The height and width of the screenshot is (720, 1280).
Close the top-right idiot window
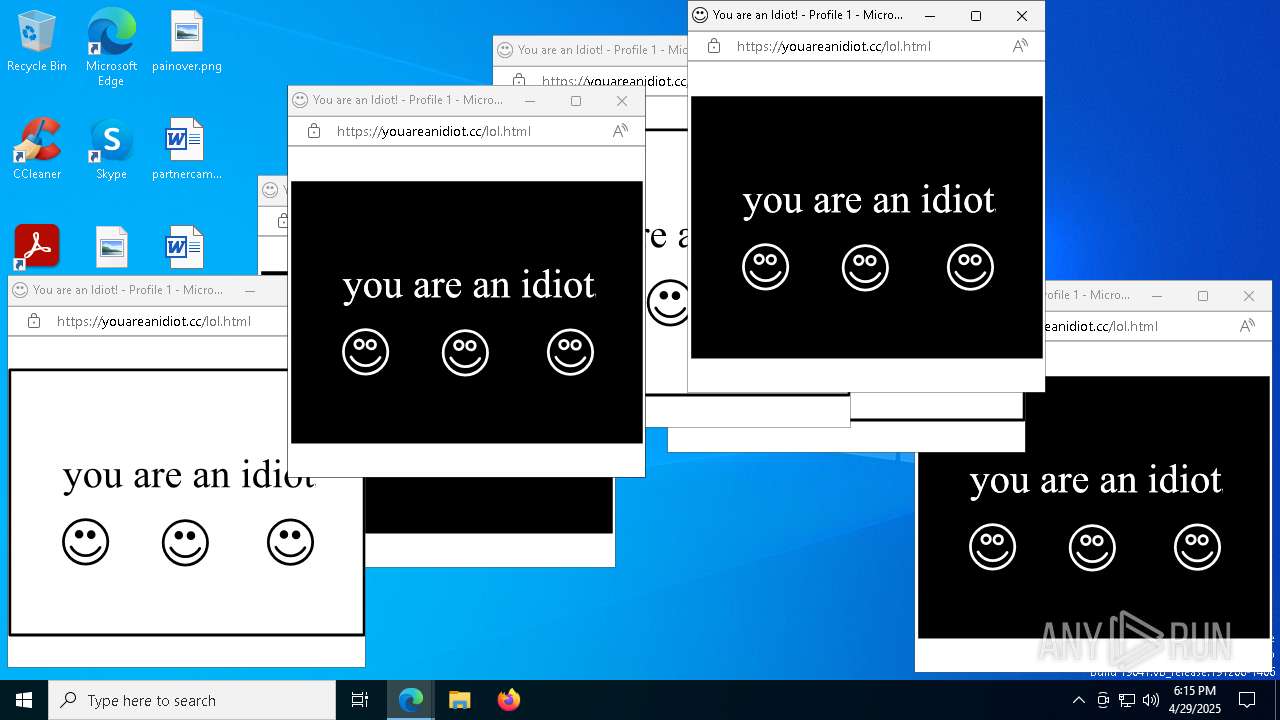pos(1022,16)
